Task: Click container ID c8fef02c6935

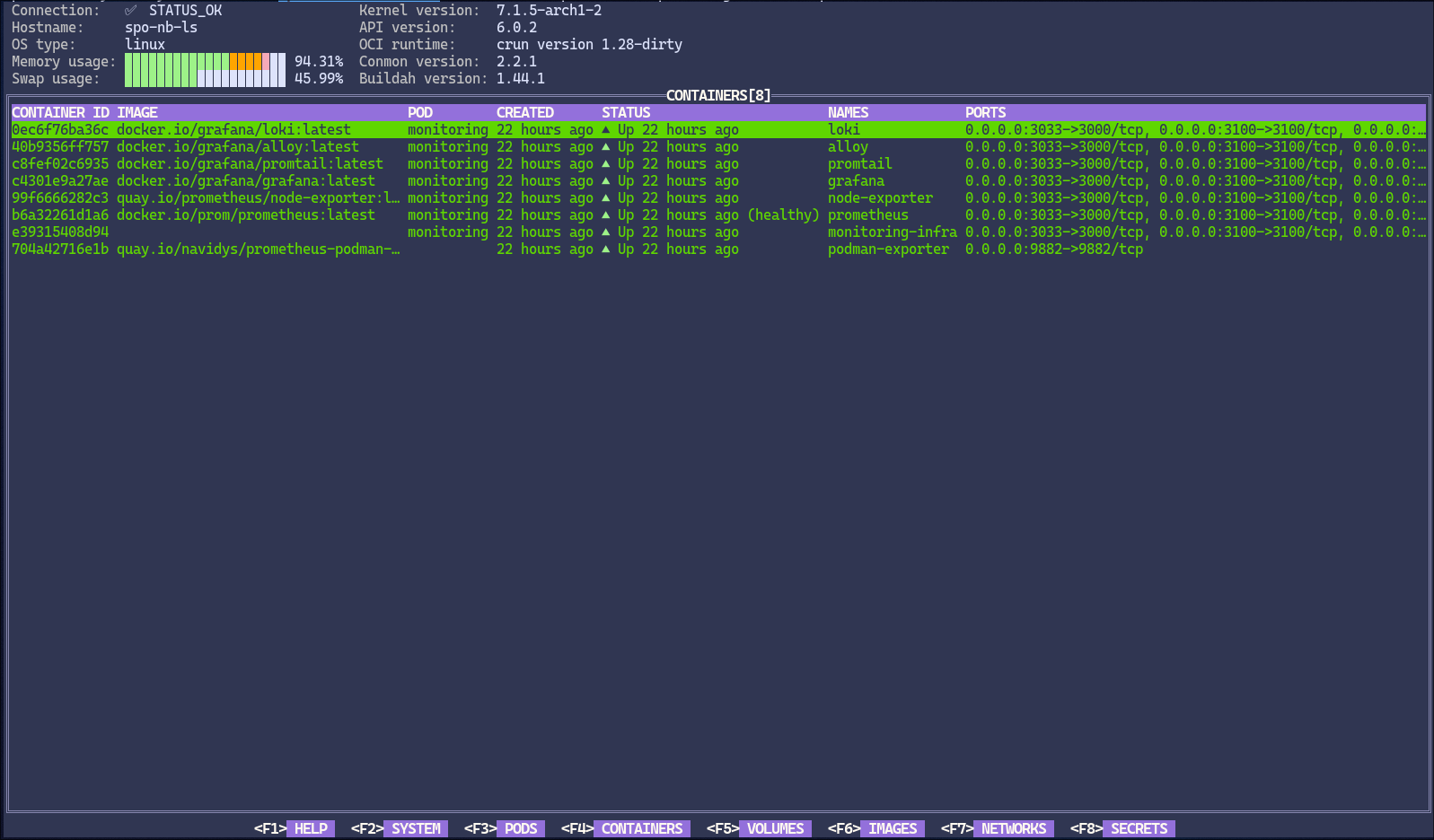Action: (x=60, y=163)
